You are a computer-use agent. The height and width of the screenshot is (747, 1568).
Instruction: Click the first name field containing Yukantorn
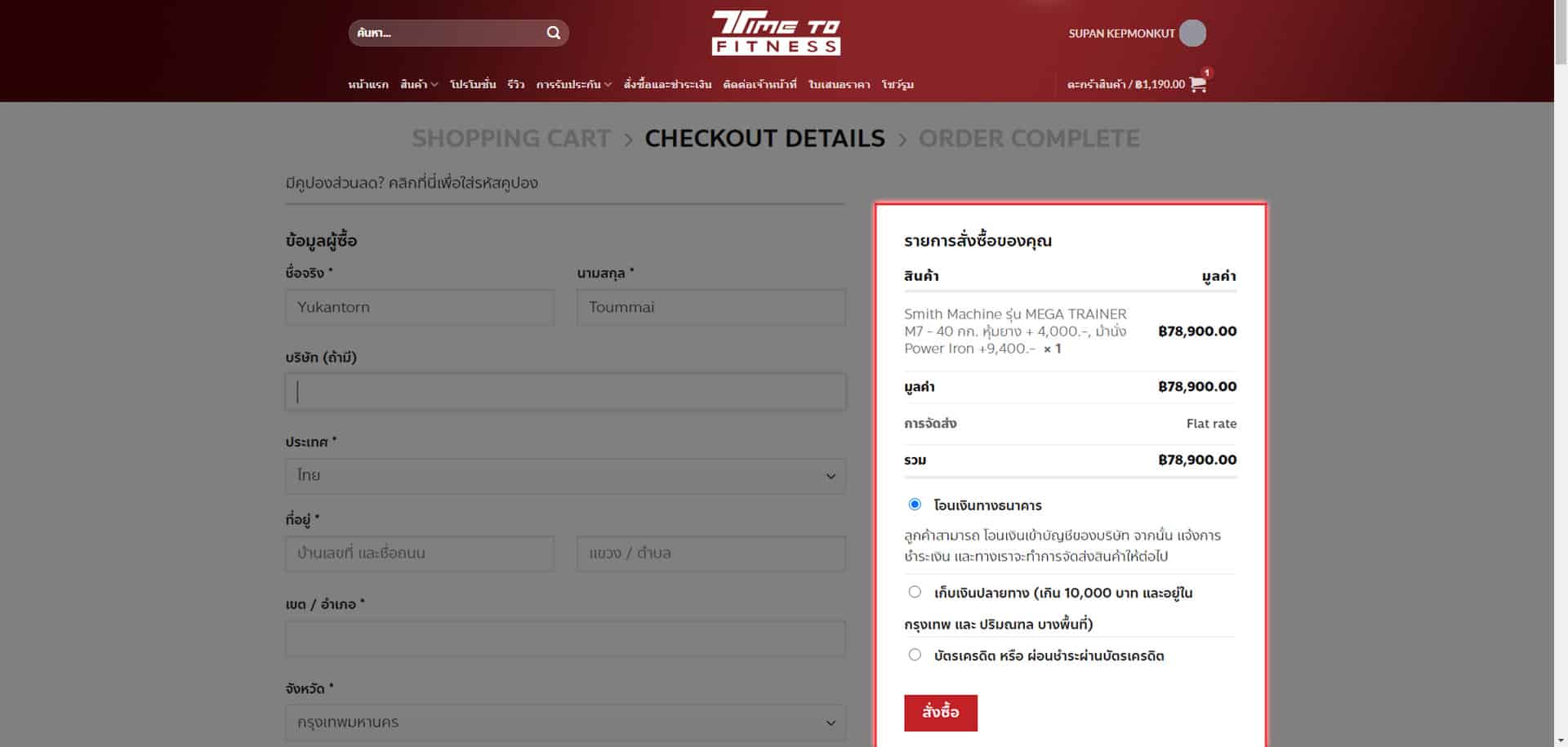click(x=419, y=308)
